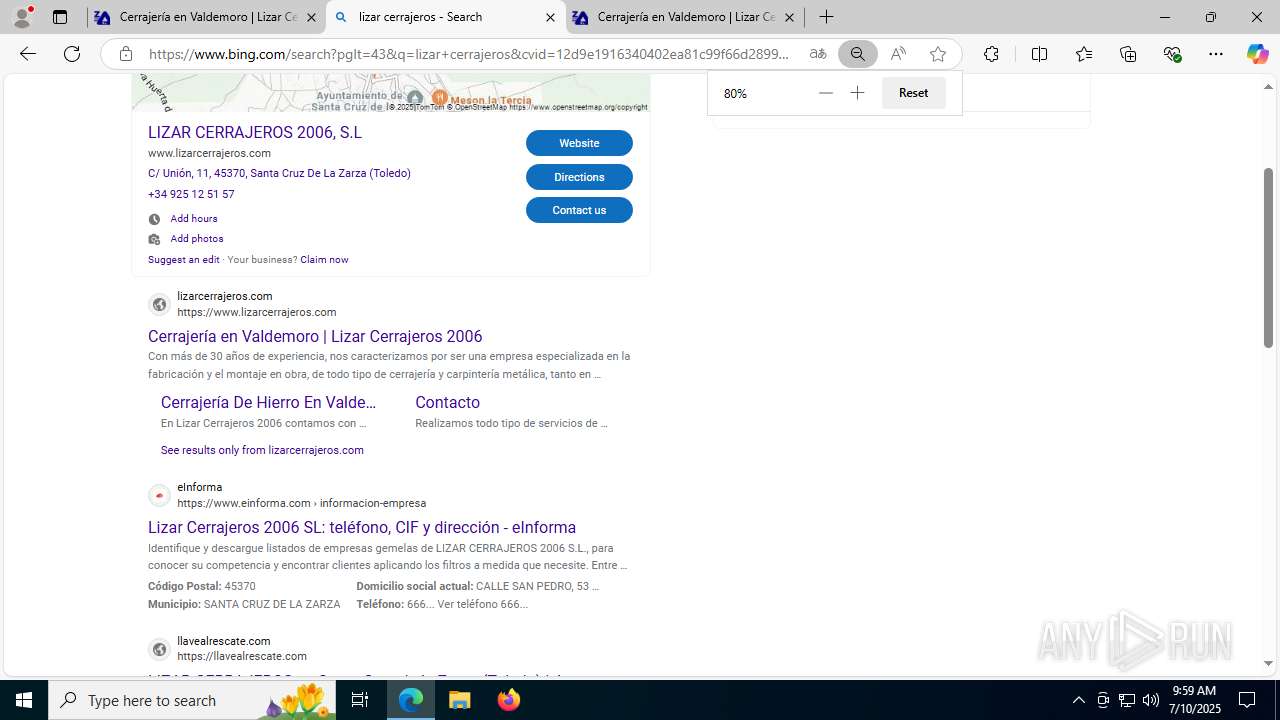The height and width of the screenshot is (720, 1280).
Task: Open Microsoft Edge from taskbar
Action: [x=411, y=700]
